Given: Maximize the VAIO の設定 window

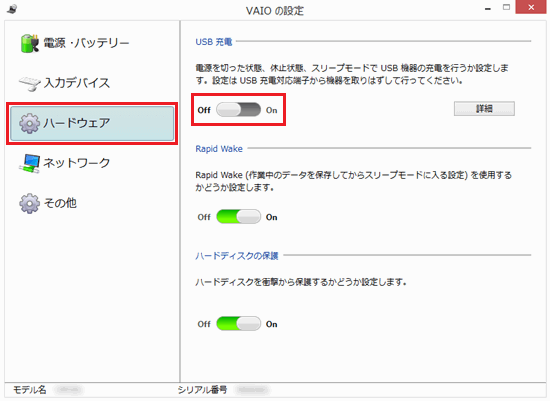Looking at the screenshot, I should tap(506, 7).
